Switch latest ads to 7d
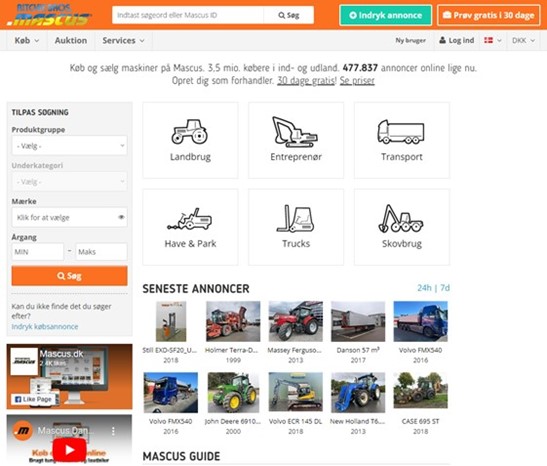Screen dimensions: 547x466 445,288
